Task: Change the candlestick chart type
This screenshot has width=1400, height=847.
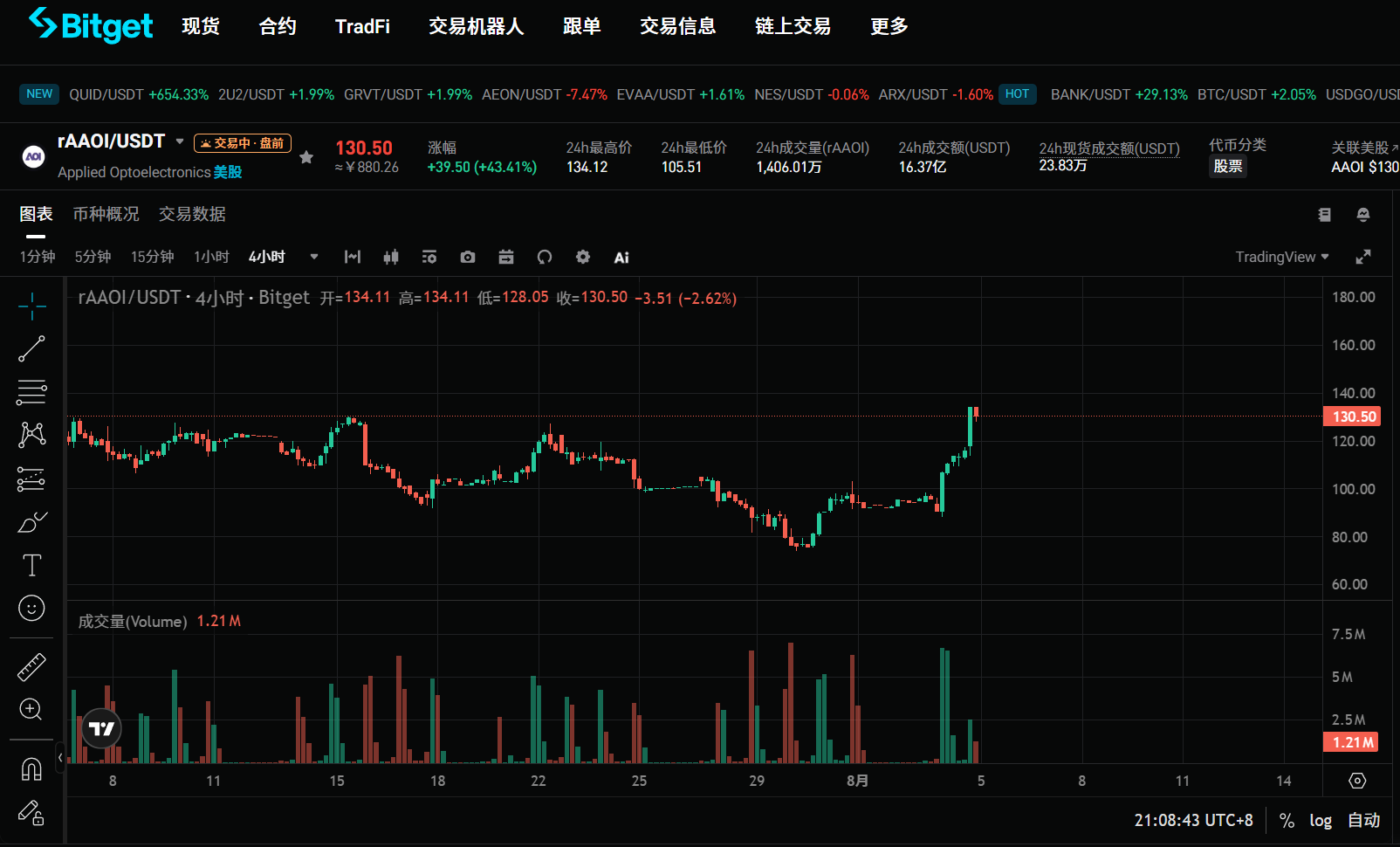Action: pyautogui.click(x=391, y=257)
